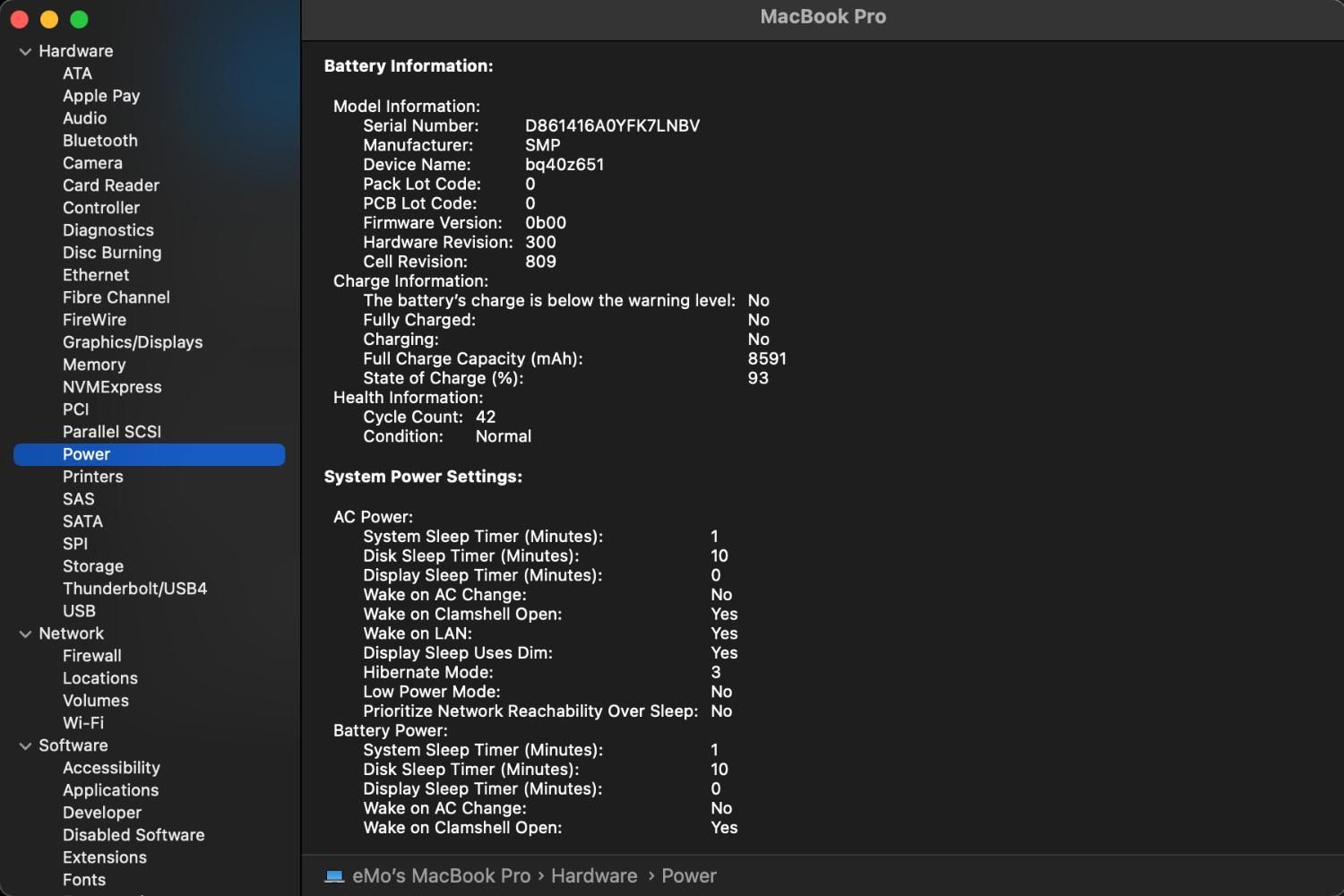Click the Hibernate Mode value 3
The width and height of the screenshot is (1344, 896).
[x=716, y=673]
